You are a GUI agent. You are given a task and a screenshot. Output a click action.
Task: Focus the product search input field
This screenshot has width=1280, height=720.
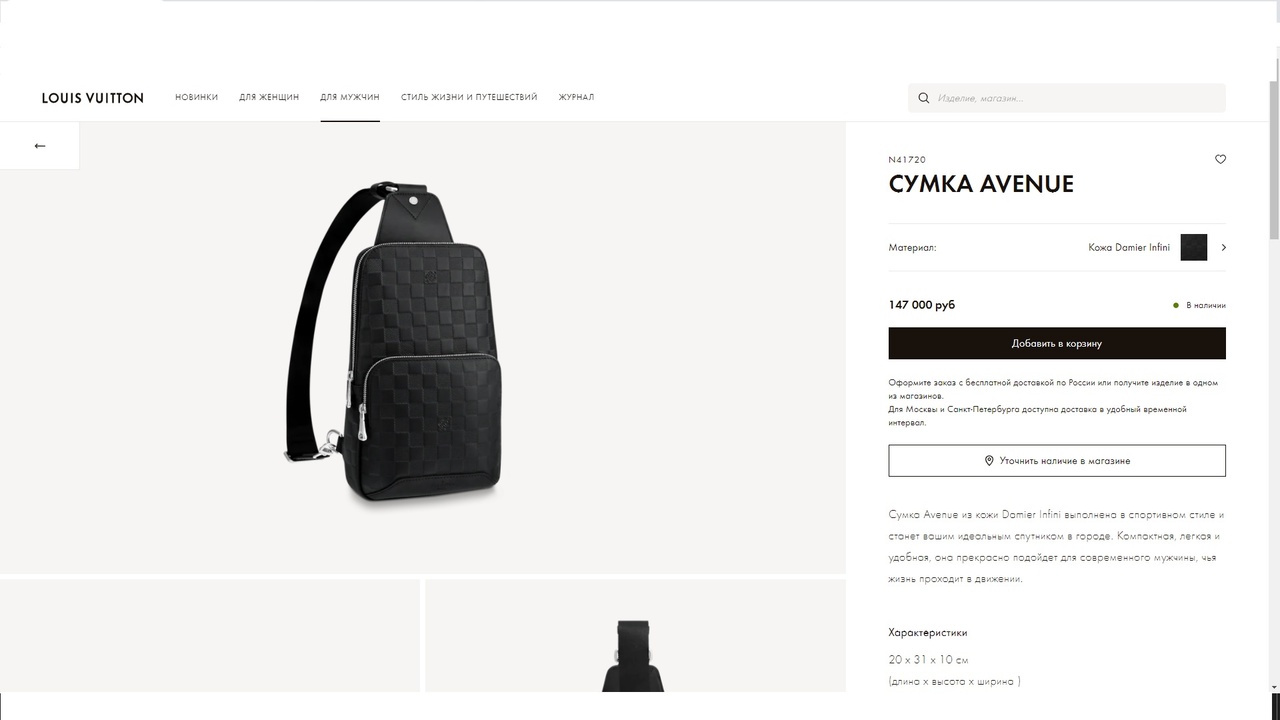pyautogui.click(x=1067, y=98)
